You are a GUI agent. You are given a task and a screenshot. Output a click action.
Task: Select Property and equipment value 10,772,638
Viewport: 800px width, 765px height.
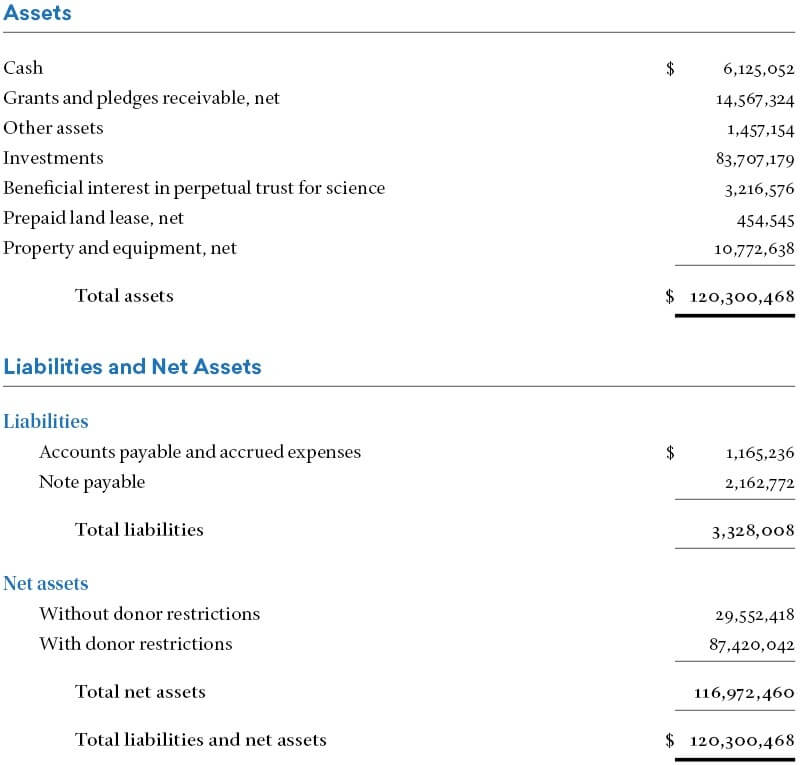coord(755,249)
